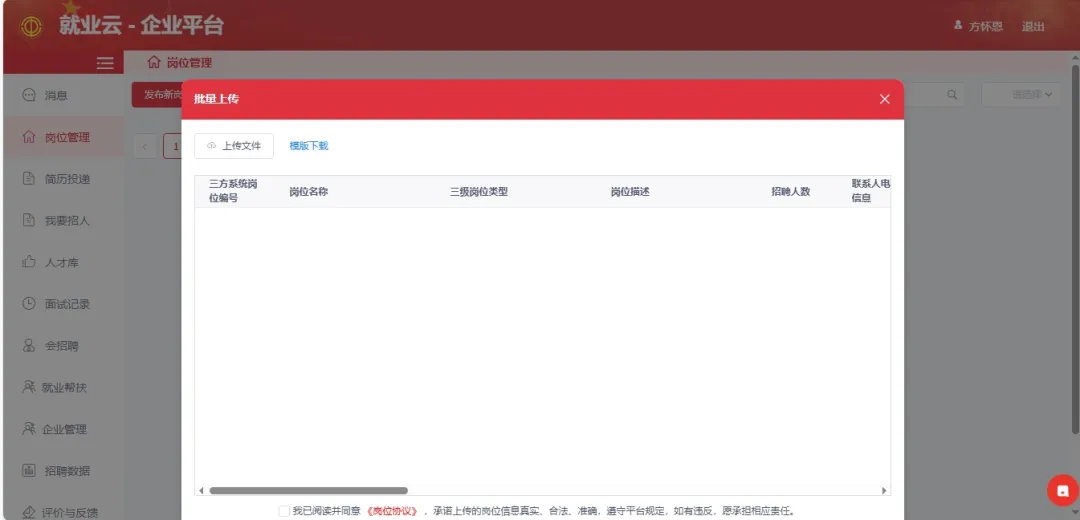The height and width of the screenshot is (520, 1080).
Task: Click the page vertical scrollbar
Action: 1075,249
